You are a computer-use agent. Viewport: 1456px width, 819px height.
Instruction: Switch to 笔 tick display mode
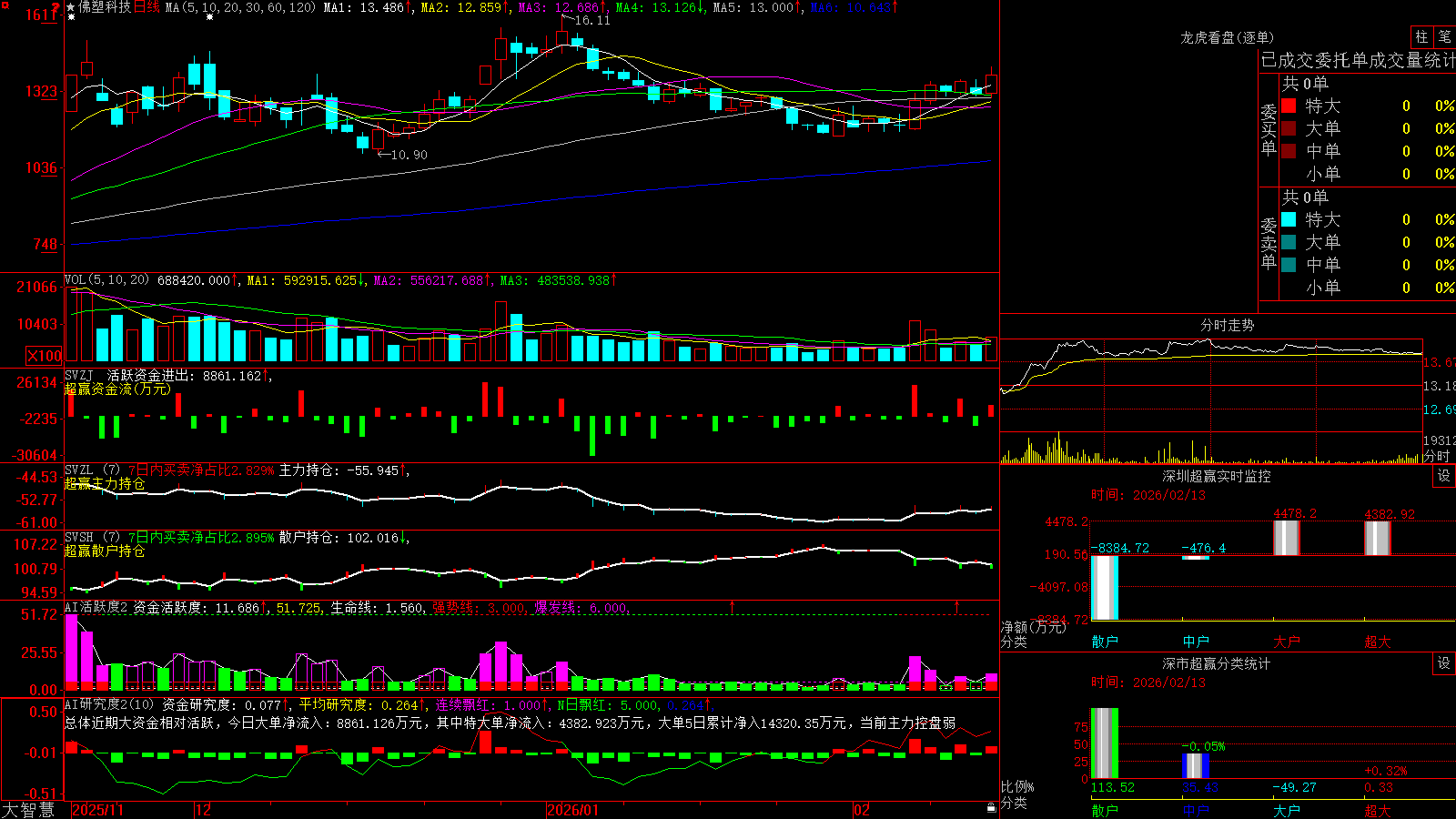[1444, 36]
